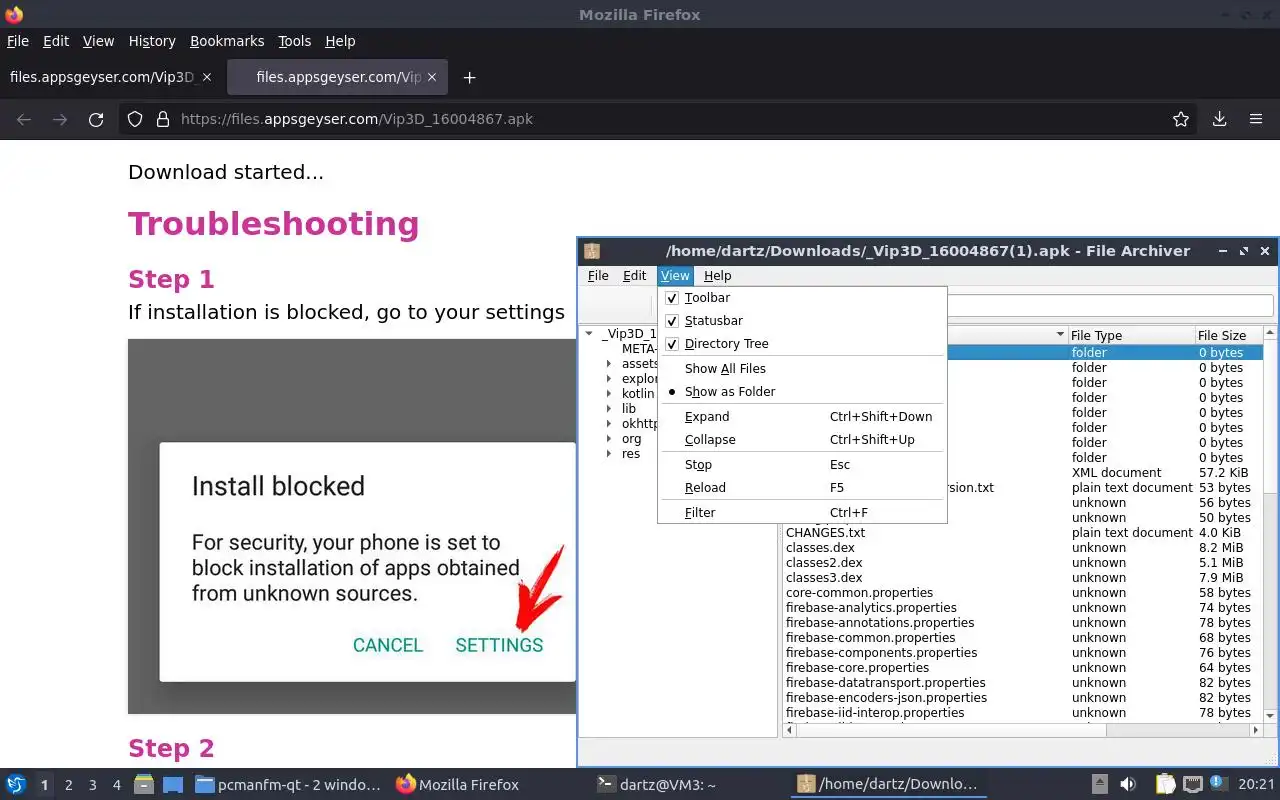Screen dimensions: 1280x800
Task: Open Edit menu in File Archiver
Action: click(635, 276)
